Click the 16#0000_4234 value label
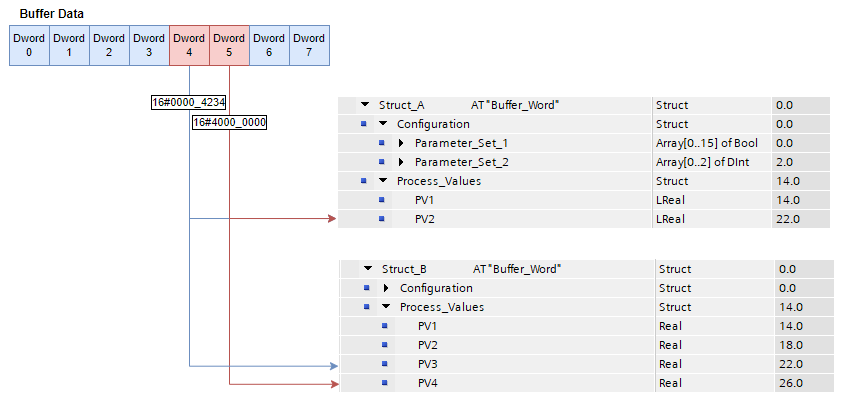This screenshot has height=405, width=853. click(x=188, y=102)
